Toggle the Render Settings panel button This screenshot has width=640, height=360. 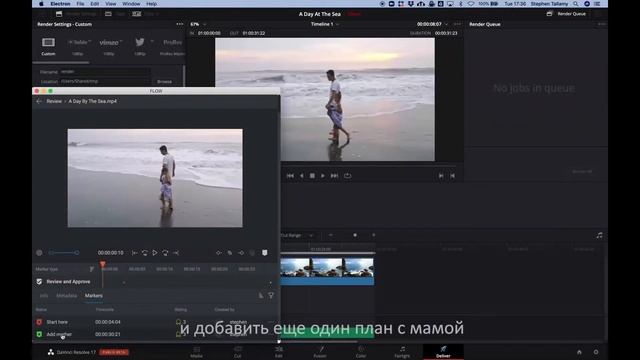76,14
